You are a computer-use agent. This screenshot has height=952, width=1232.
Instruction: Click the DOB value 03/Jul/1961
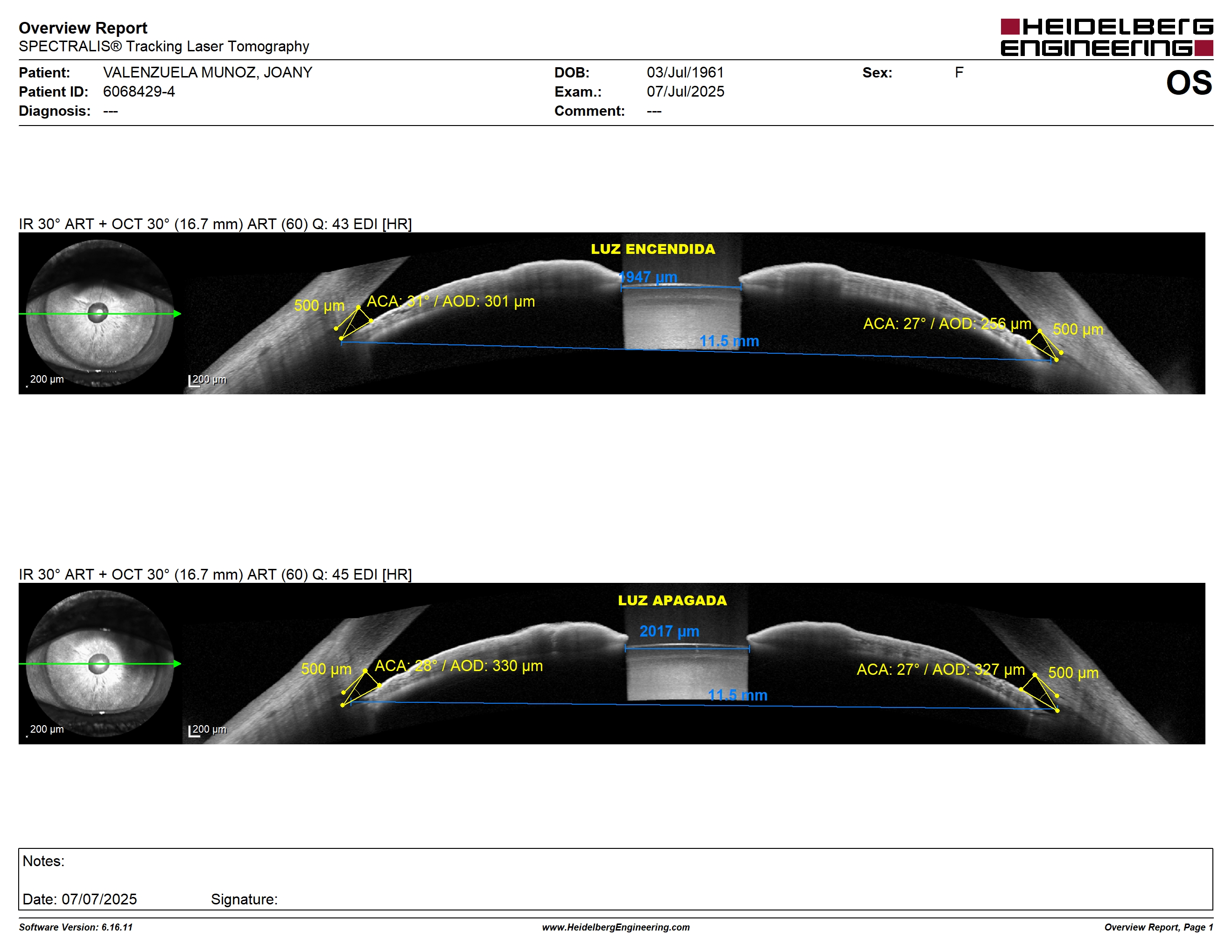[685, 72]
